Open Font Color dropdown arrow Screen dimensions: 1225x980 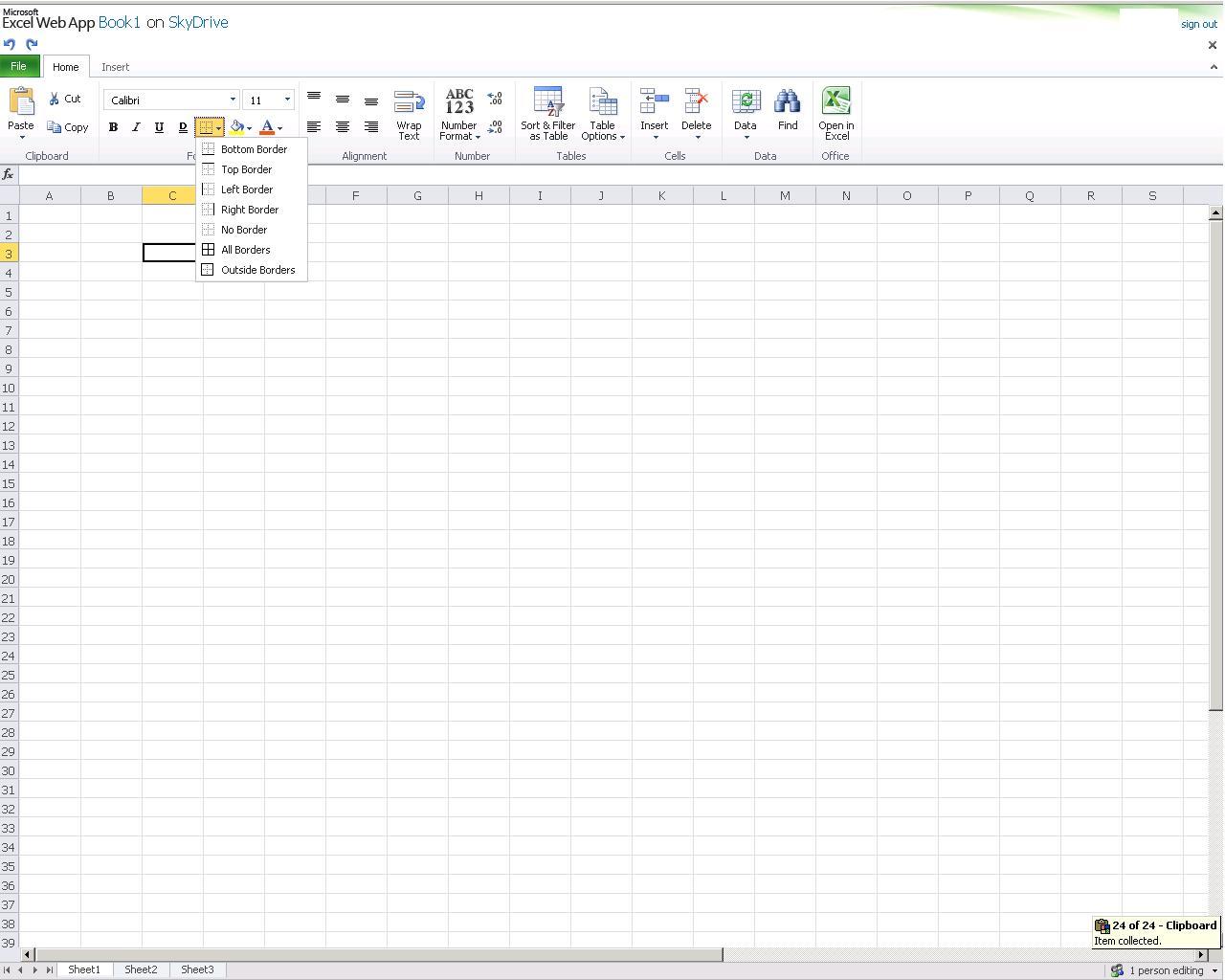point(279,128)
